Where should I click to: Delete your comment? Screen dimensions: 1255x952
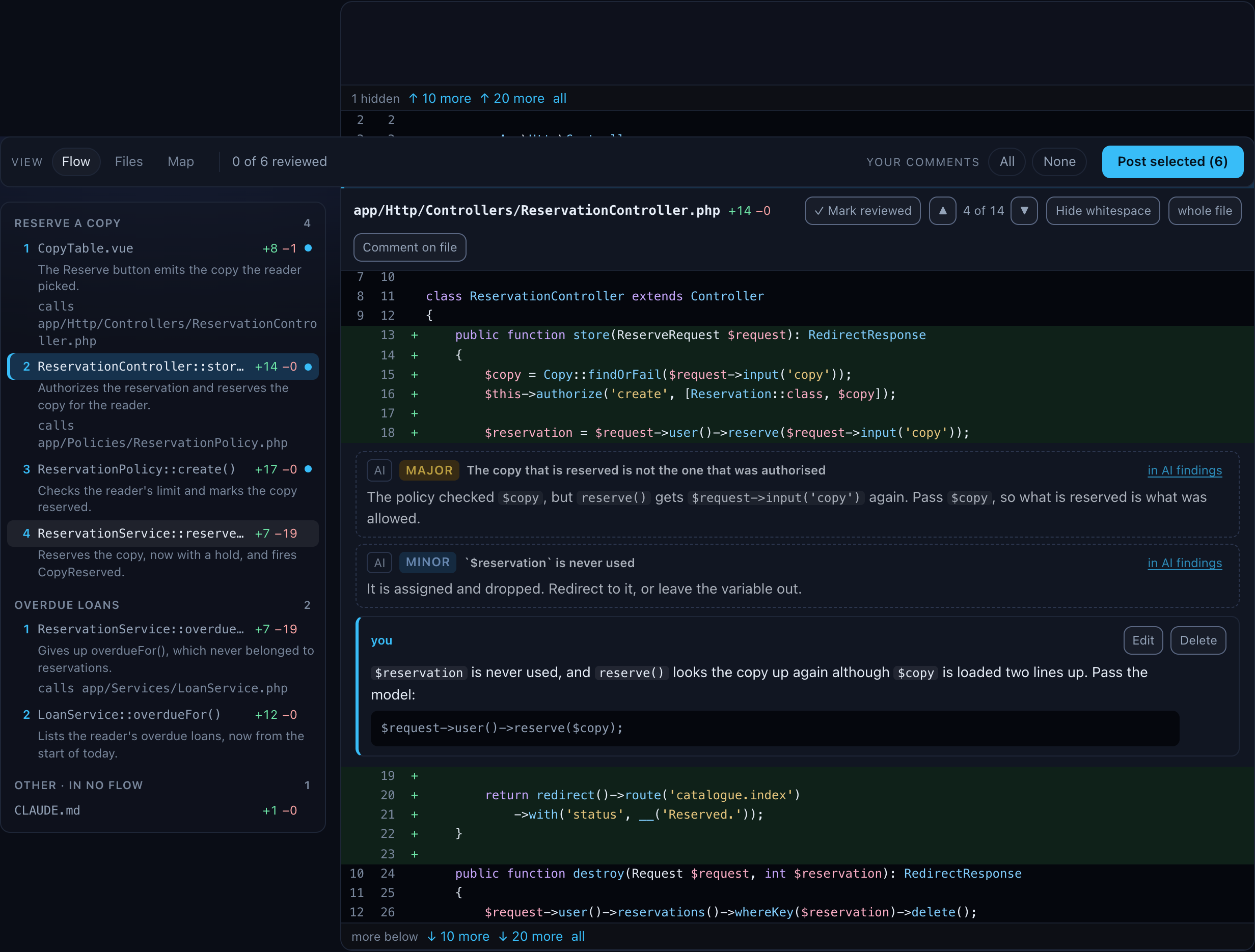1197,640
